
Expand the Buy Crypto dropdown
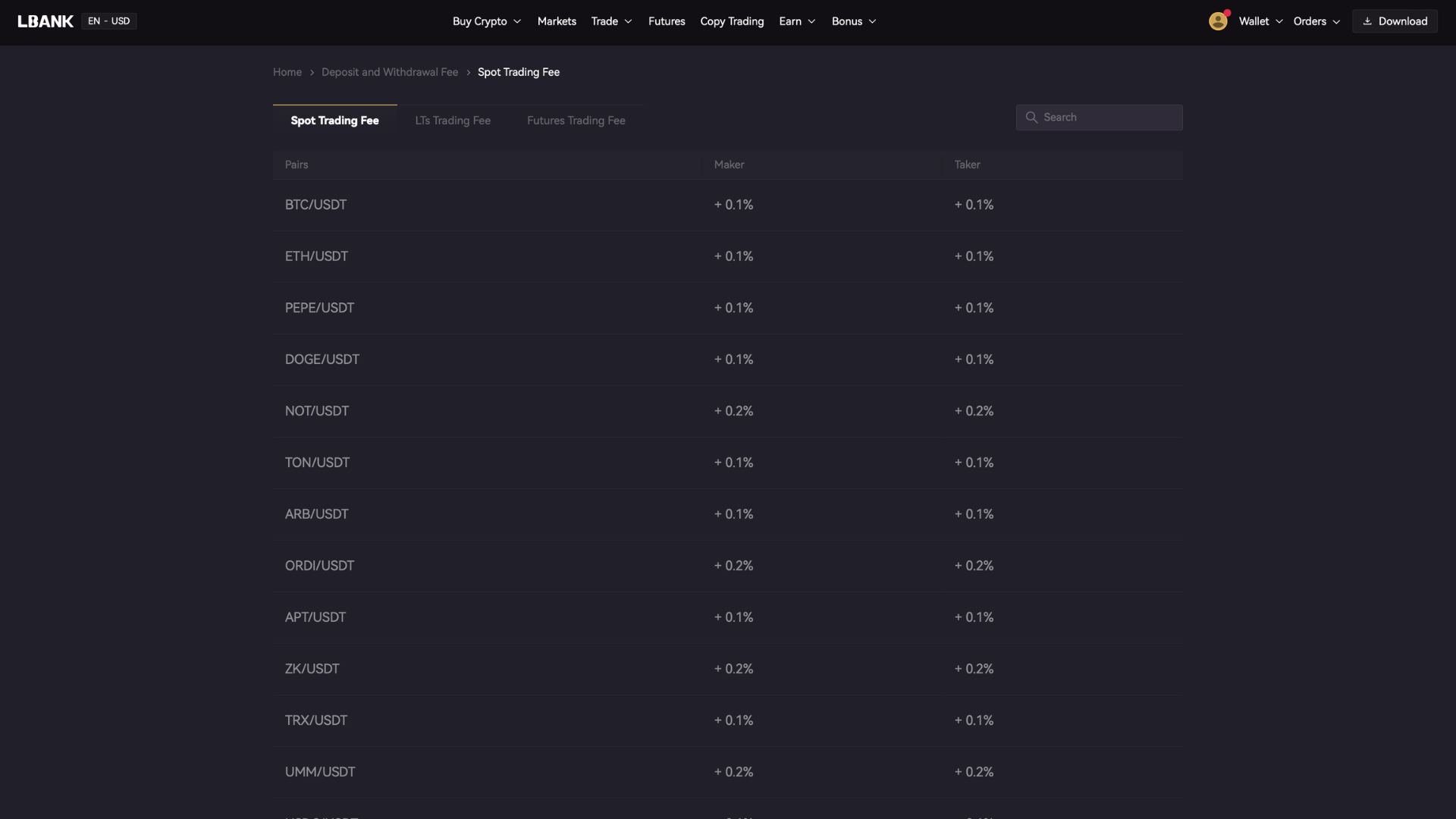(x=486, y=20)
